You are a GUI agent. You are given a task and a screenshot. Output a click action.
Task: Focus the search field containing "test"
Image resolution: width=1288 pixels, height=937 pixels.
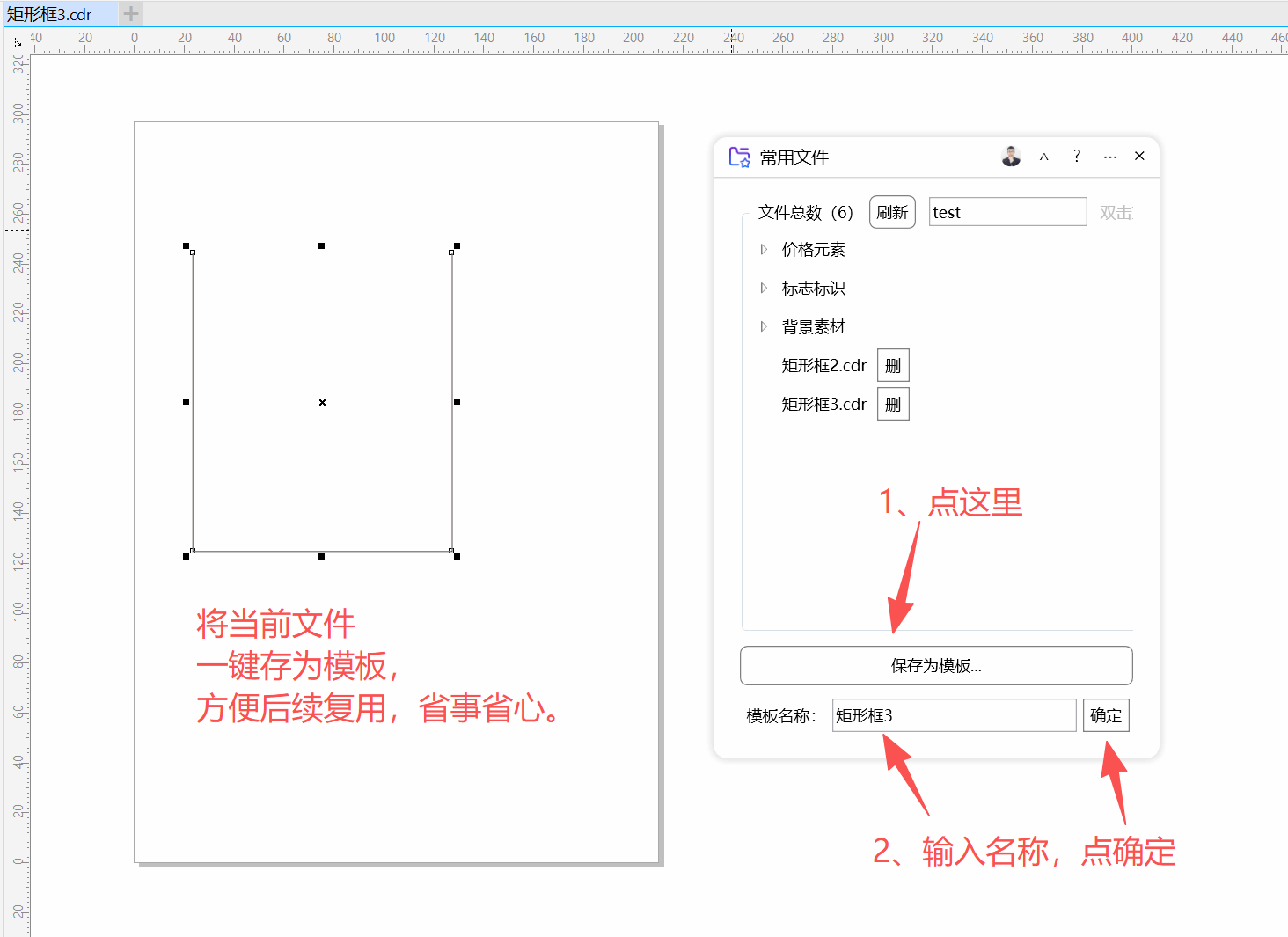[x=1007, y=212]
